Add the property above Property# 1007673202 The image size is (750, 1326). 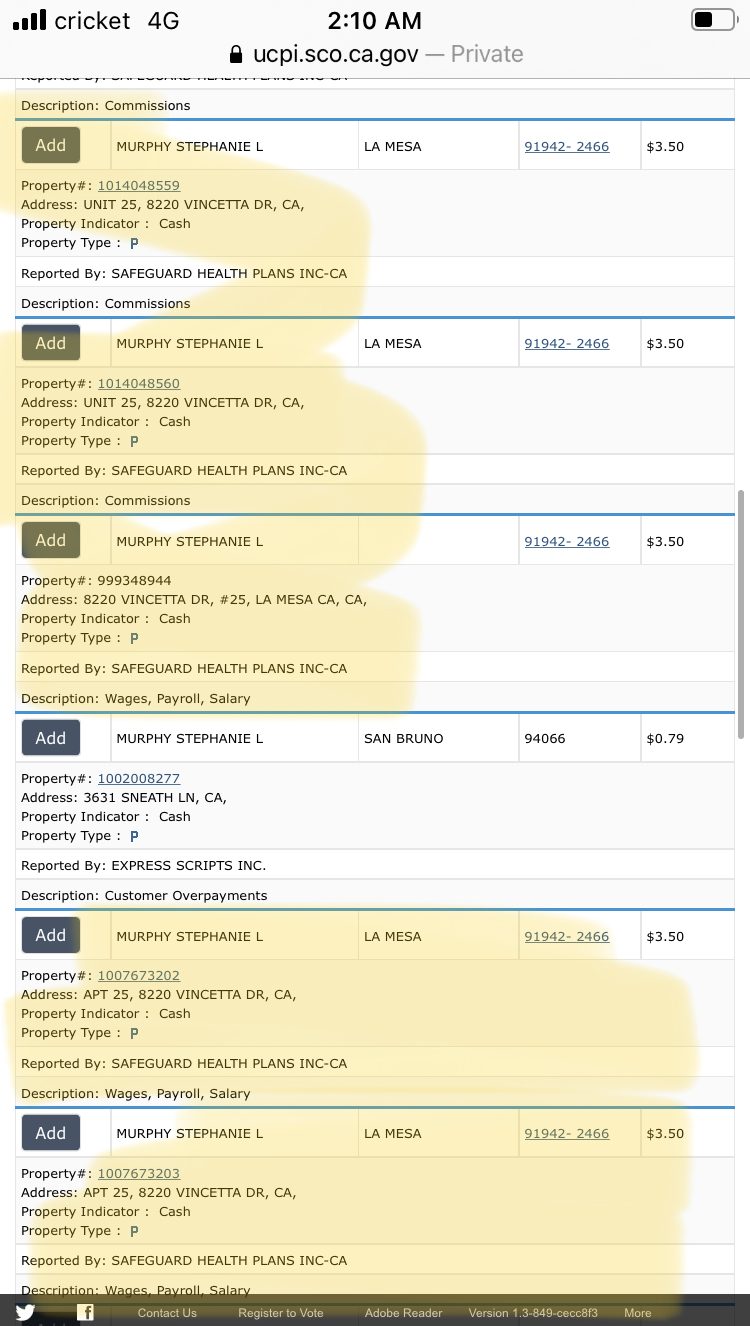tap(51, 935)
